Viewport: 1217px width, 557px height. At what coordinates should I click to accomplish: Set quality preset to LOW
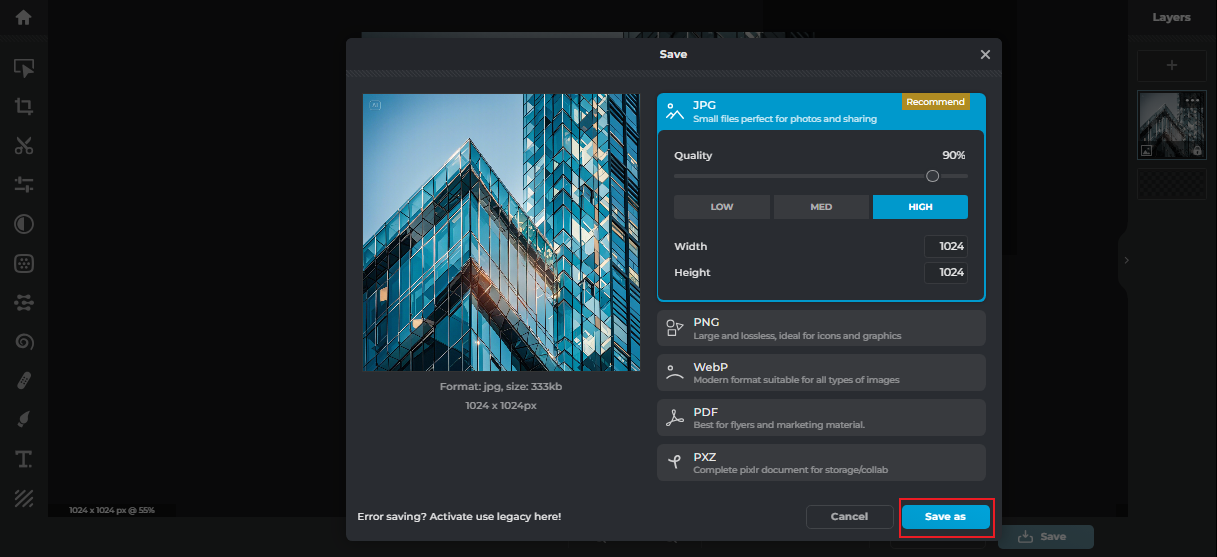722,207
